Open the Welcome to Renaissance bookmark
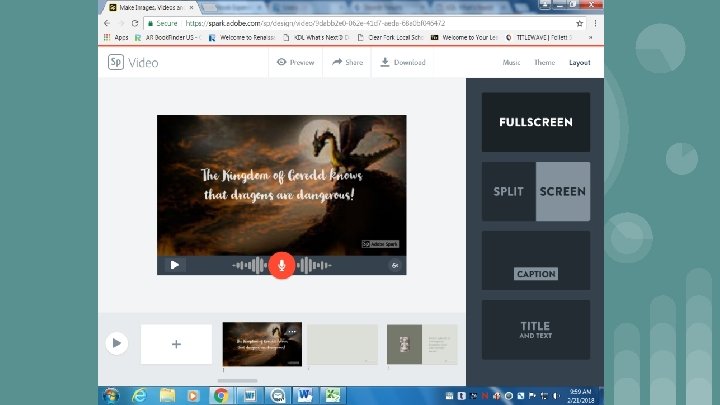This screenshot has height=405, width=720. tap(242, 37)
